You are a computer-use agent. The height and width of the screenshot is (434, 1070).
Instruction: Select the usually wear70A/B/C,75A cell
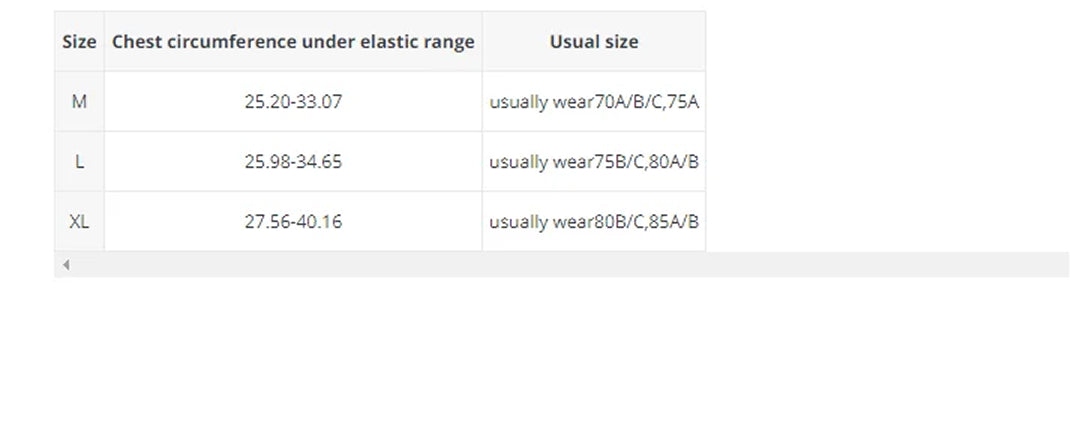tap(594, 101)
